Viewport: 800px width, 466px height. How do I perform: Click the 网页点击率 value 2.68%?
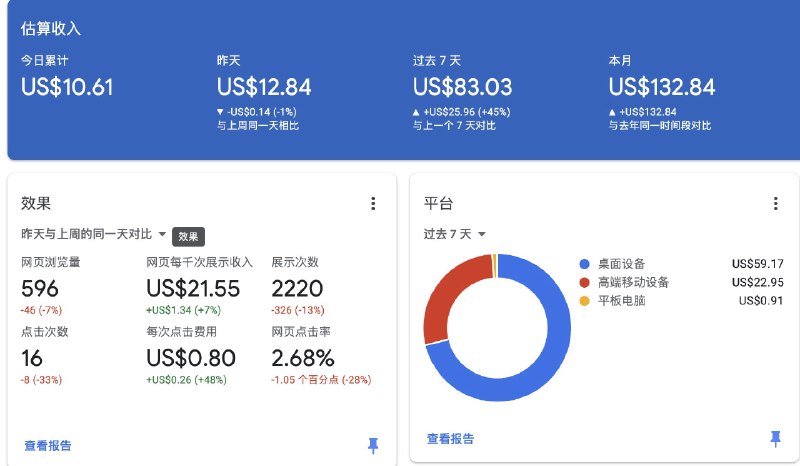coord(303,358)
